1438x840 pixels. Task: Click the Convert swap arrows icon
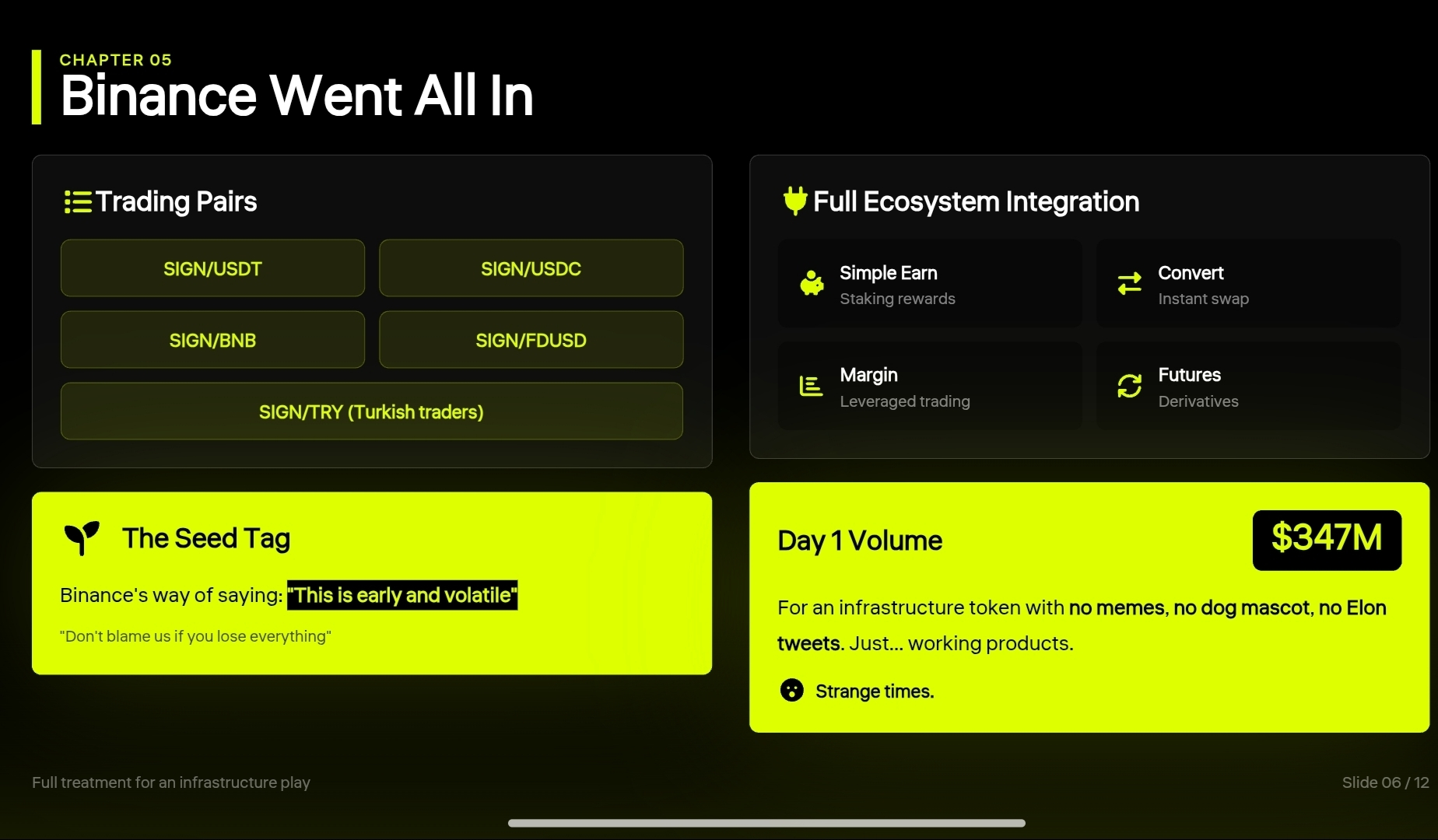click(1129, 283)
